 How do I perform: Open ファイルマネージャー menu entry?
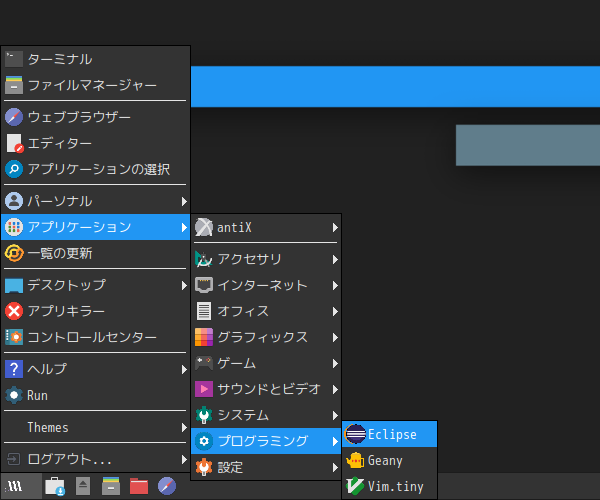(96, 85)
